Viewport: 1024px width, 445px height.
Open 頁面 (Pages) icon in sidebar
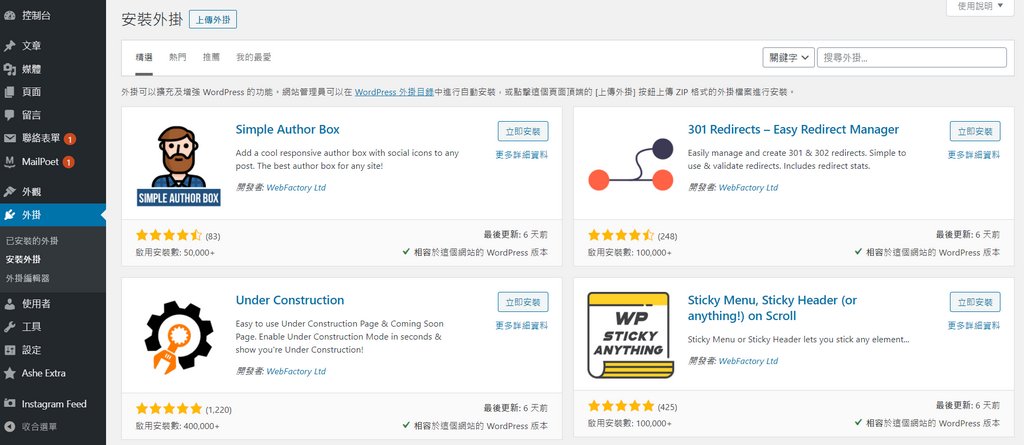click(x=10, y=92)
